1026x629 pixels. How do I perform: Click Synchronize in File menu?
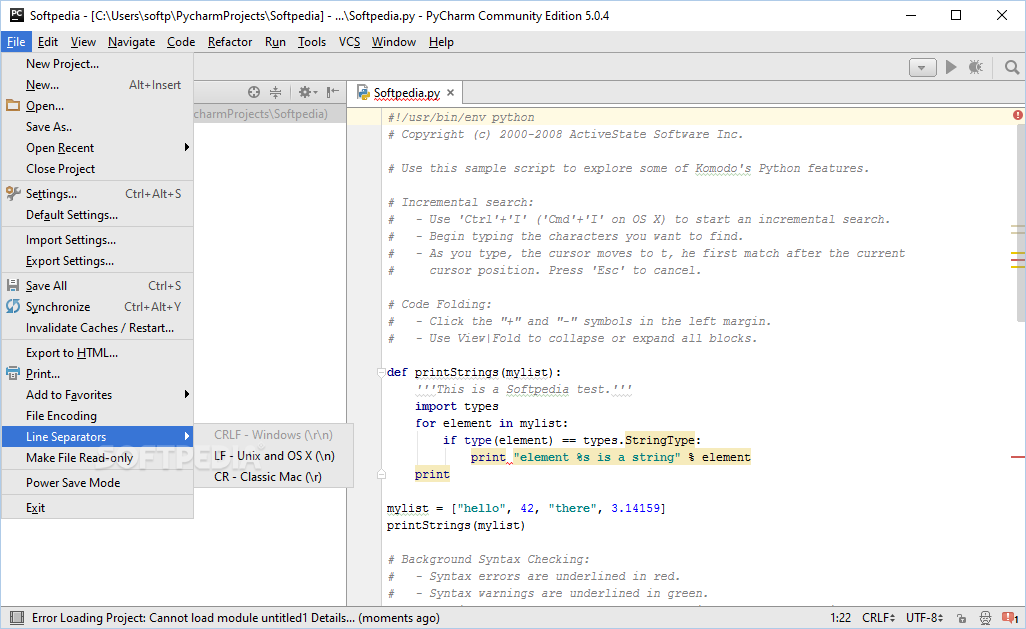[x=97, y=307]
